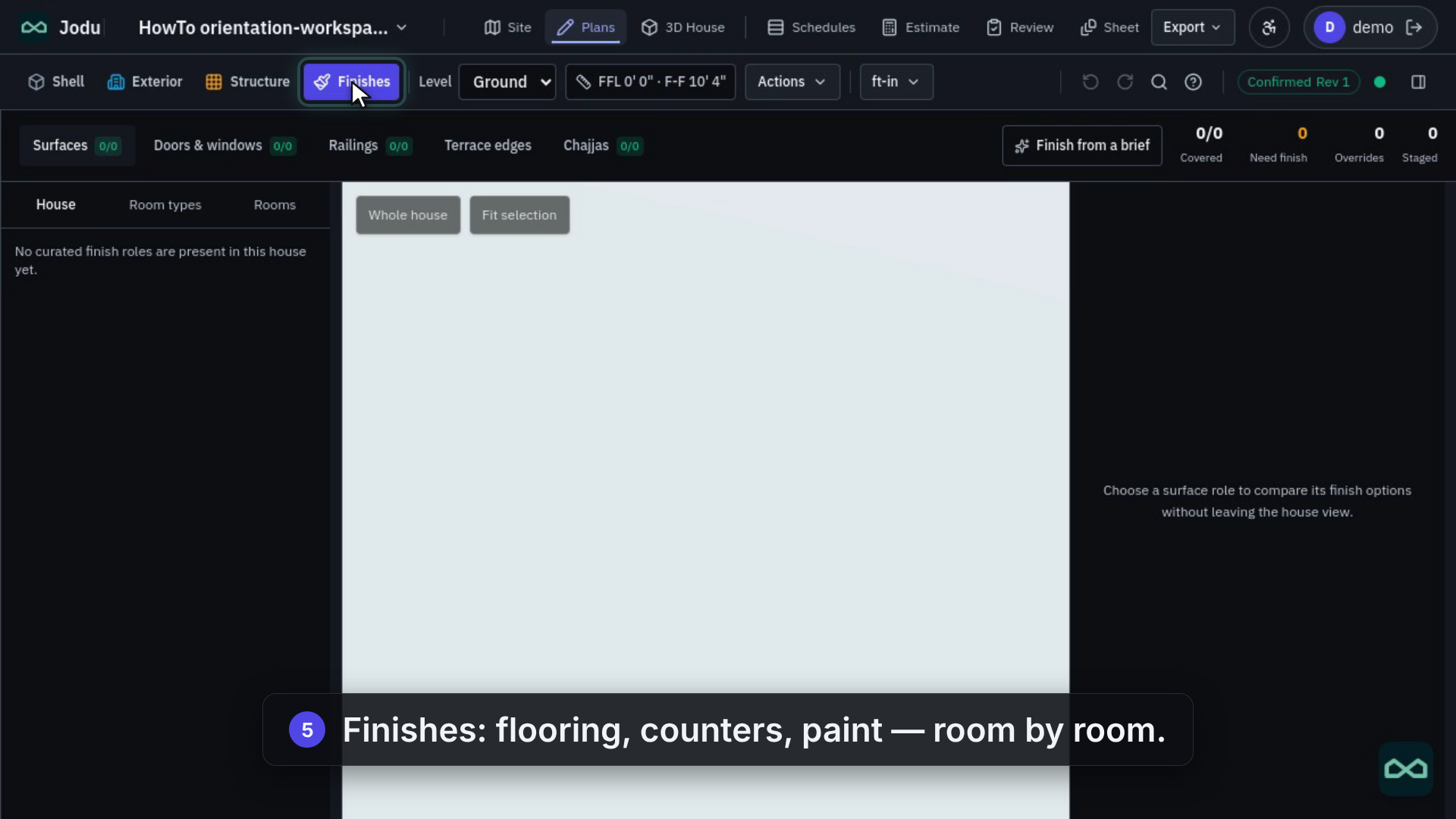
Task: Open accessibility options icon
Action: [x=1269, y=27]
